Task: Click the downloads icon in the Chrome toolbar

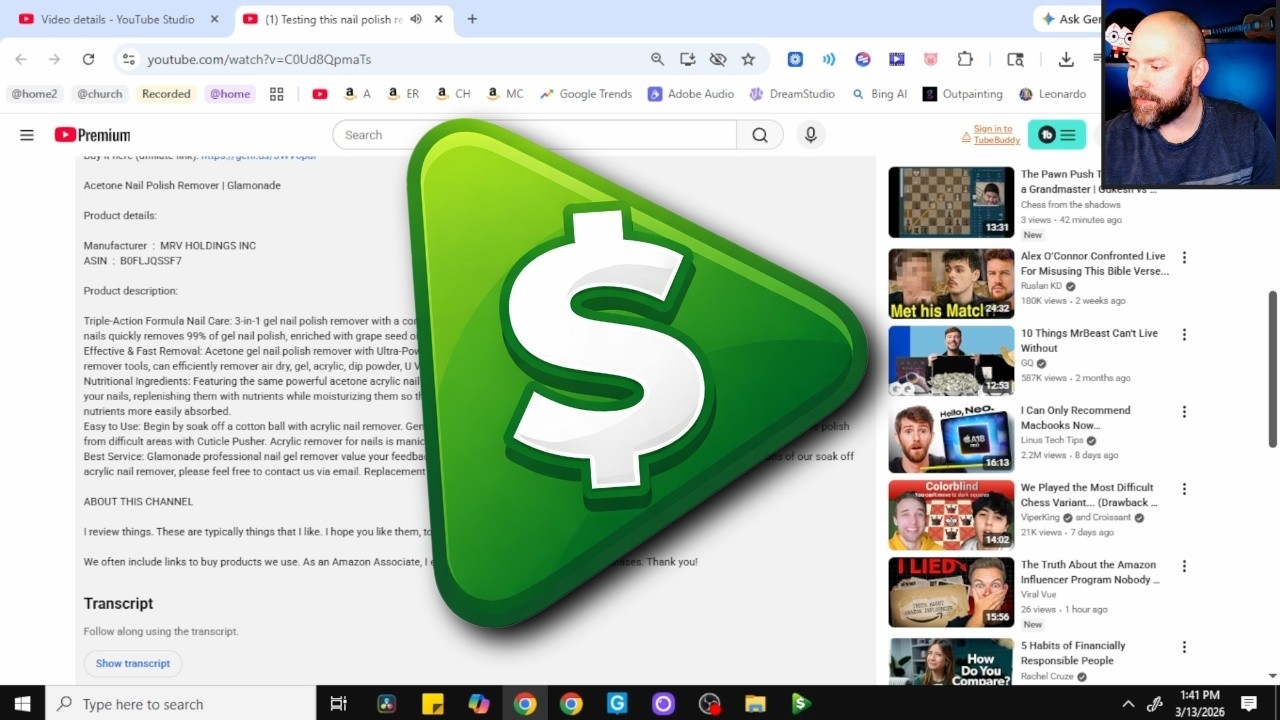Action: (1064, 59)
